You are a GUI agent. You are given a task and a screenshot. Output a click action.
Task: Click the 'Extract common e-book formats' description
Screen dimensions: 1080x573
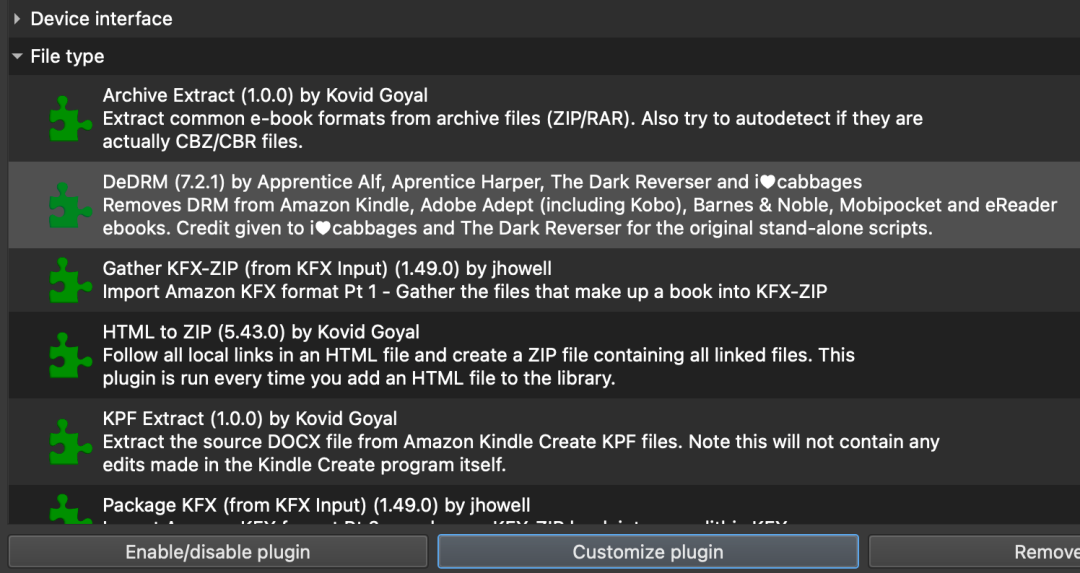(512, 118)
